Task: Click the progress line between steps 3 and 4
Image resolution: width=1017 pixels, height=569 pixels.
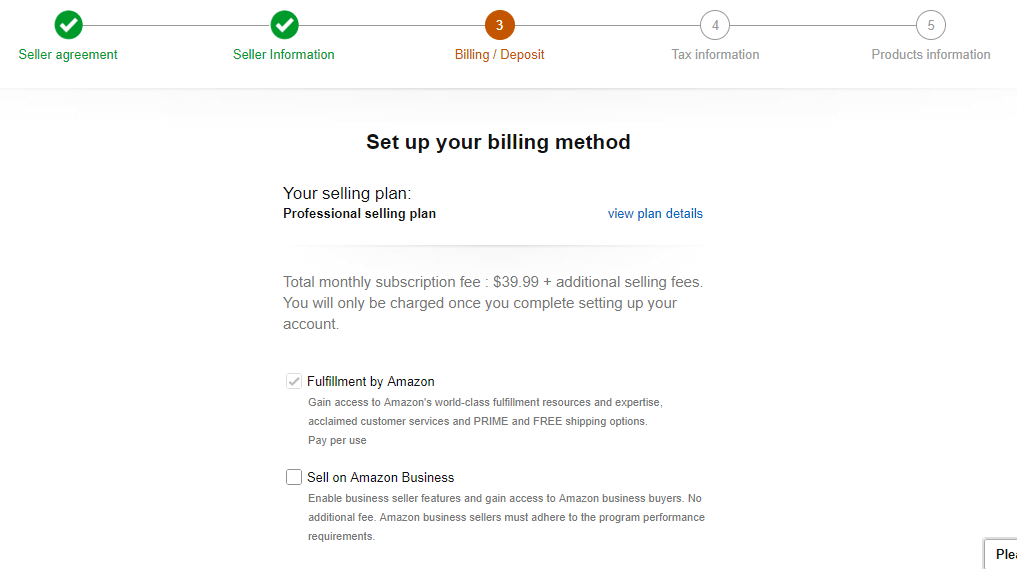Action: 607,25
